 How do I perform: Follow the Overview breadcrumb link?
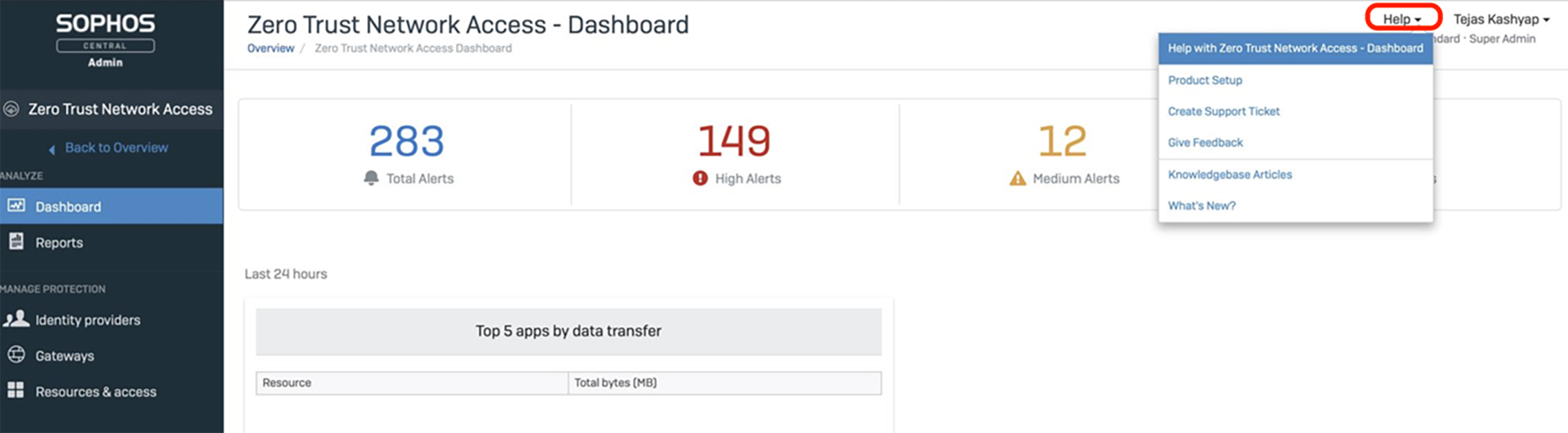(x=270, y=48)
